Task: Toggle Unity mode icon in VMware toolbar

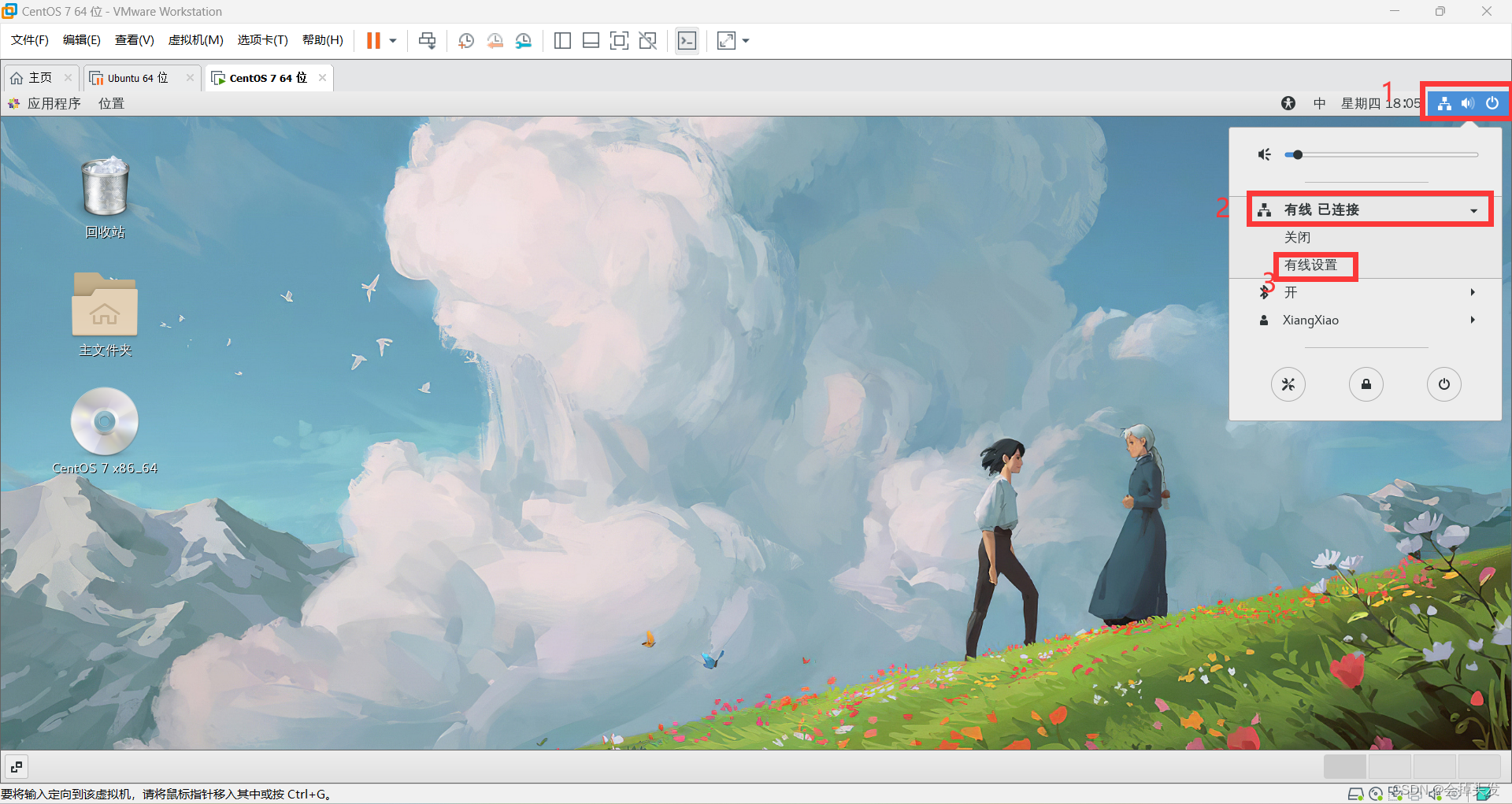Action: coord(647,41)
